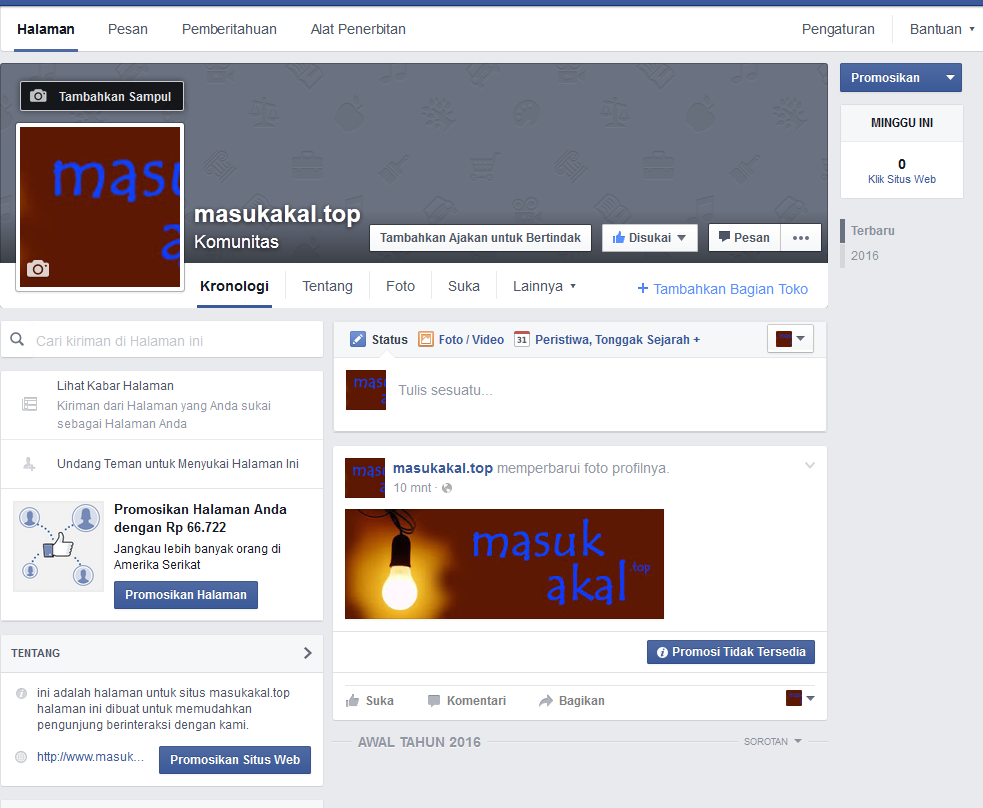The width and height of the screenshot is (983, 808).
Task: Click Undang Teman untuk Menyukai Halaman Ini
Action: 178,464
